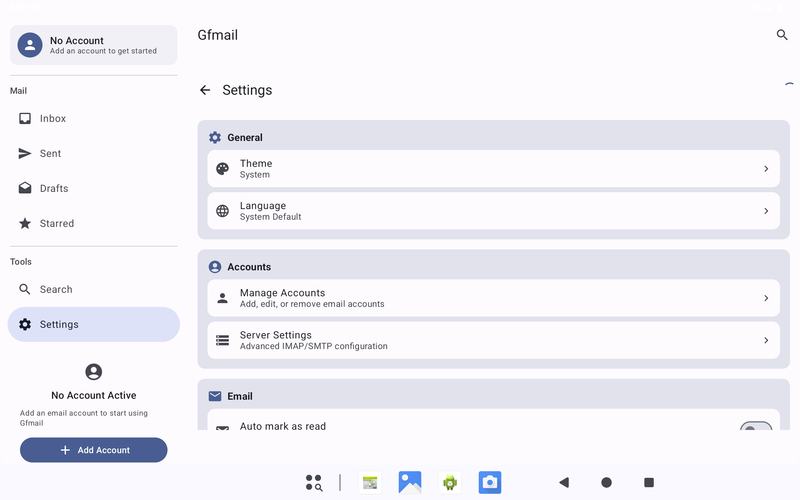Open the gallery app in taskbar
The height and width of the screenshot is (500, 800).
(410, 482)
